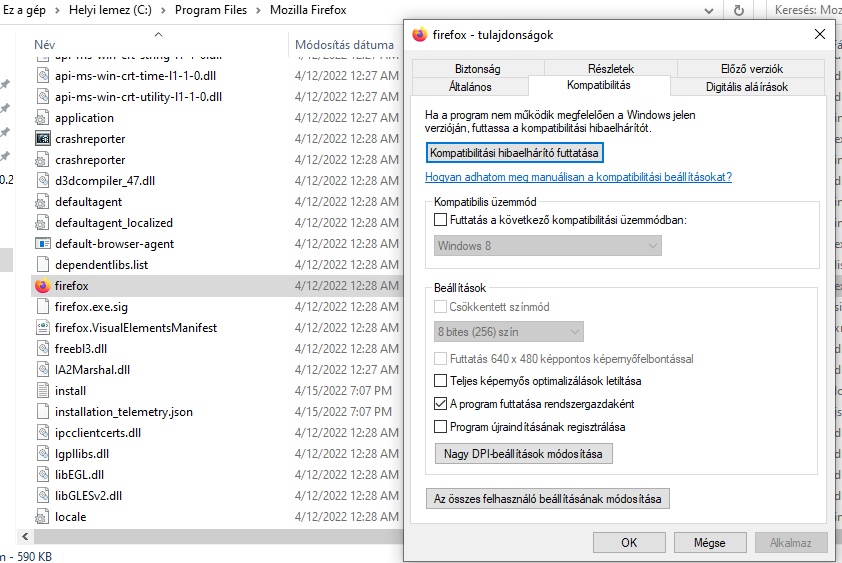Screen dimensions: 842x563
Task: Open the Windows 8 compatibility mode dropdown
Action: point(548,246)
